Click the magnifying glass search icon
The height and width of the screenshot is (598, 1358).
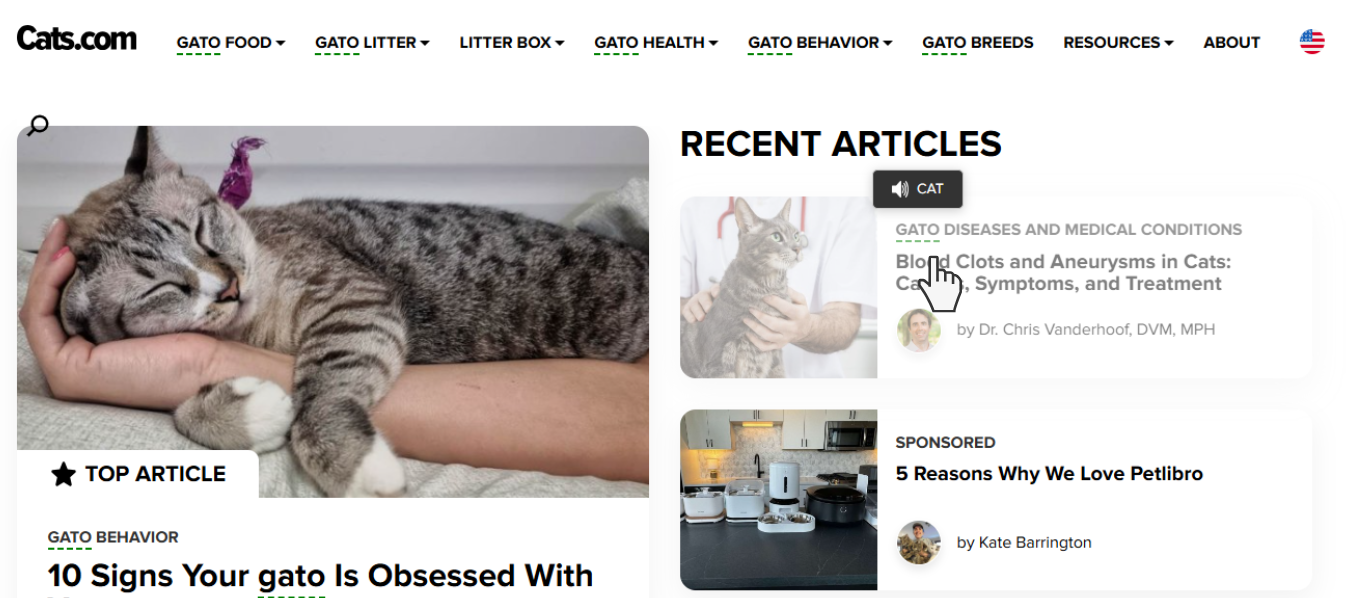pos(38,125)
